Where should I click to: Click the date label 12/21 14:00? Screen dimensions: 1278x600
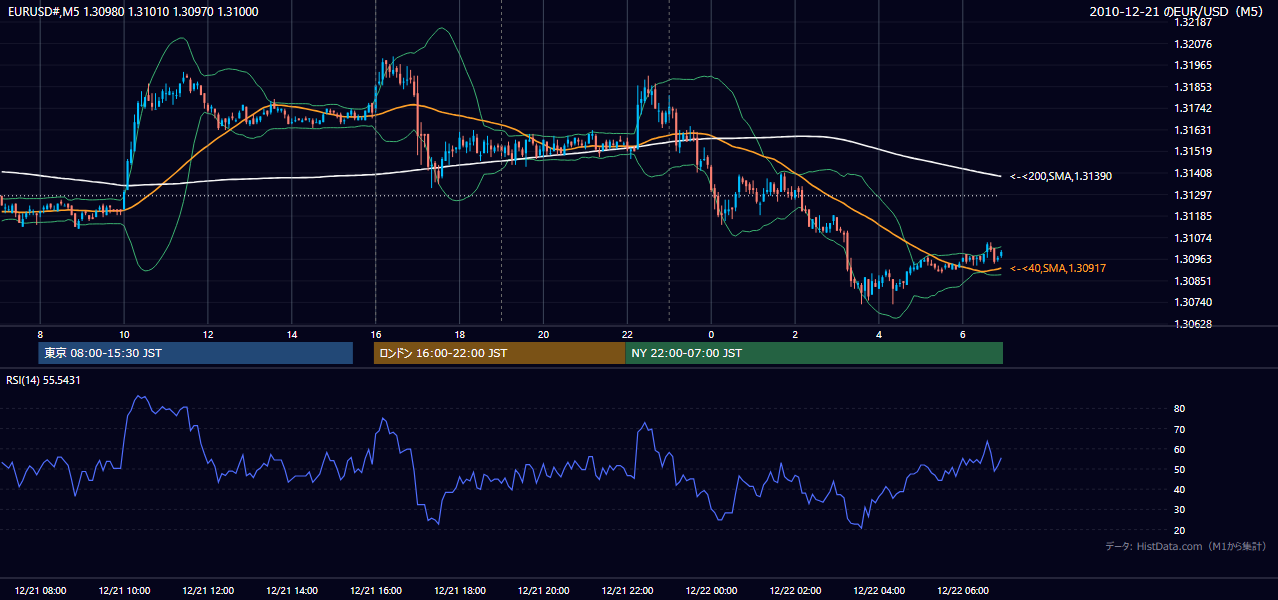[293, 590]
